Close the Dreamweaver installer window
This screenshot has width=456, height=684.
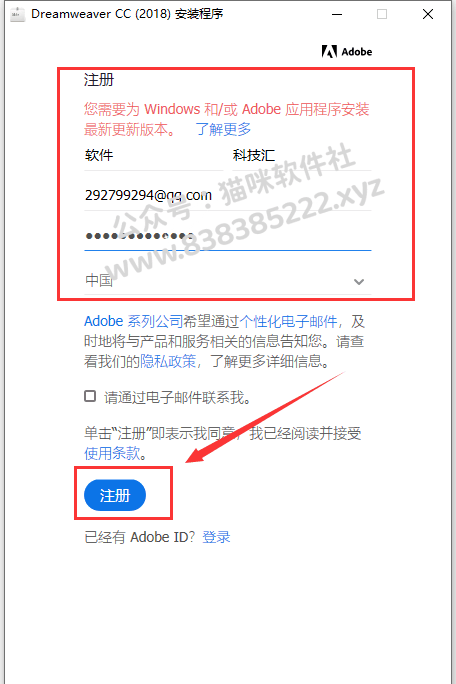(x=428, y=14)
